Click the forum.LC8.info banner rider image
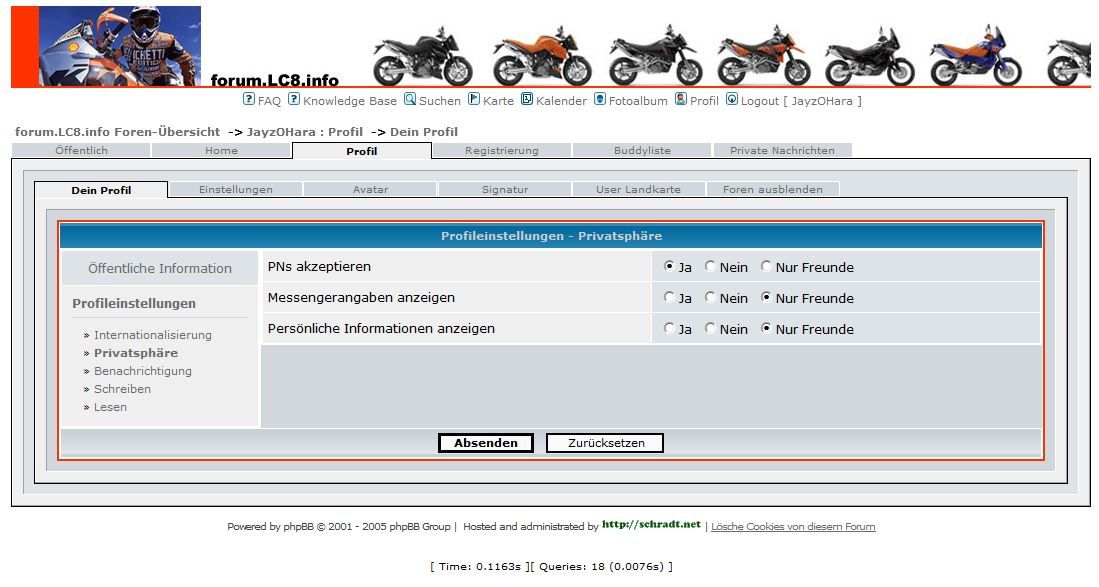The width and height of the screenshot is (1099, 587). 119,47
